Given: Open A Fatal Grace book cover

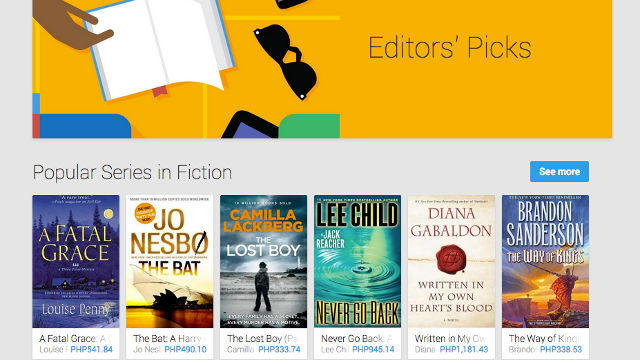Looking at the screenshot, I should coord(76,261).
